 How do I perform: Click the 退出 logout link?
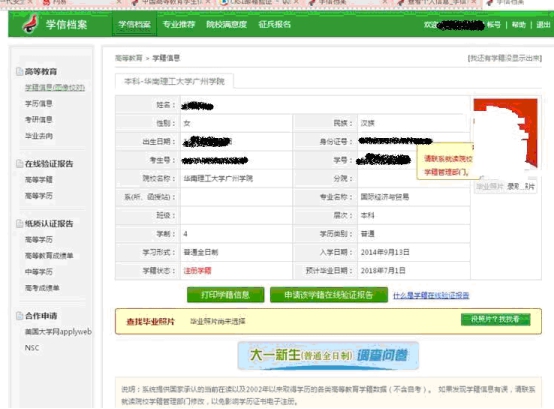543,25
